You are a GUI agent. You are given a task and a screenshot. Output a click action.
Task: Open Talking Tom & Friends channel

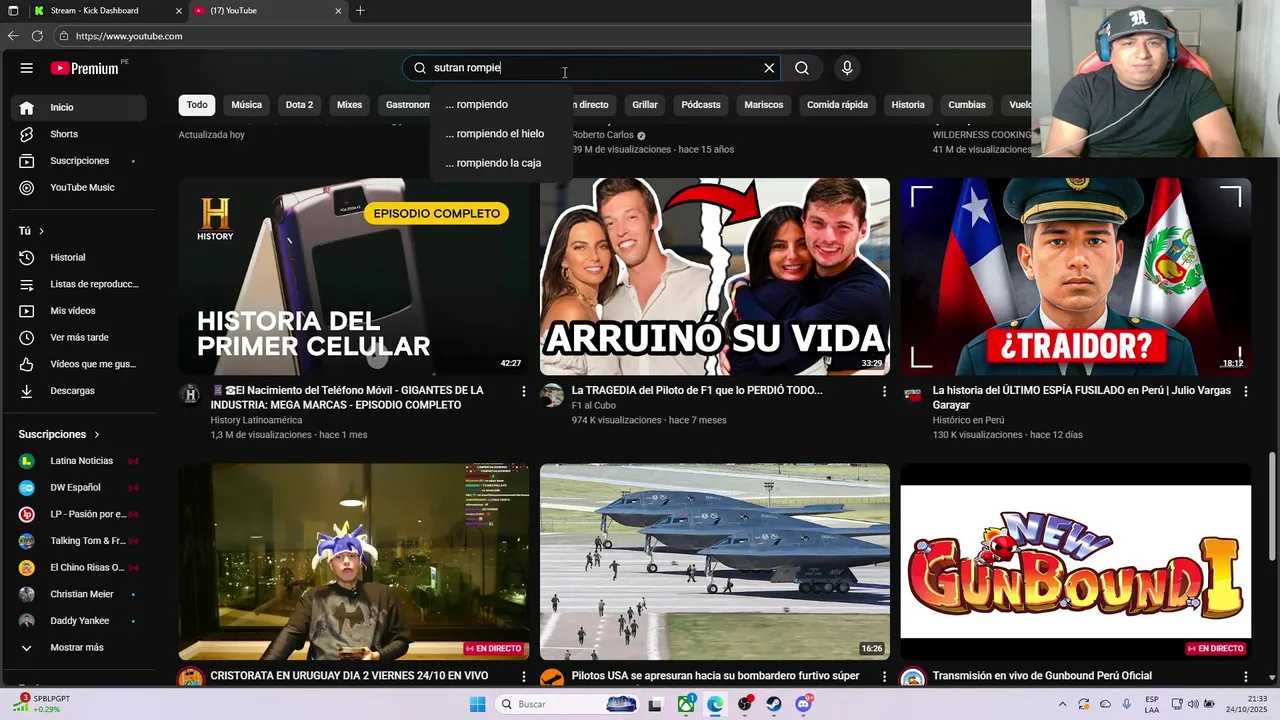pyautogui.click(x=79, y=541)
